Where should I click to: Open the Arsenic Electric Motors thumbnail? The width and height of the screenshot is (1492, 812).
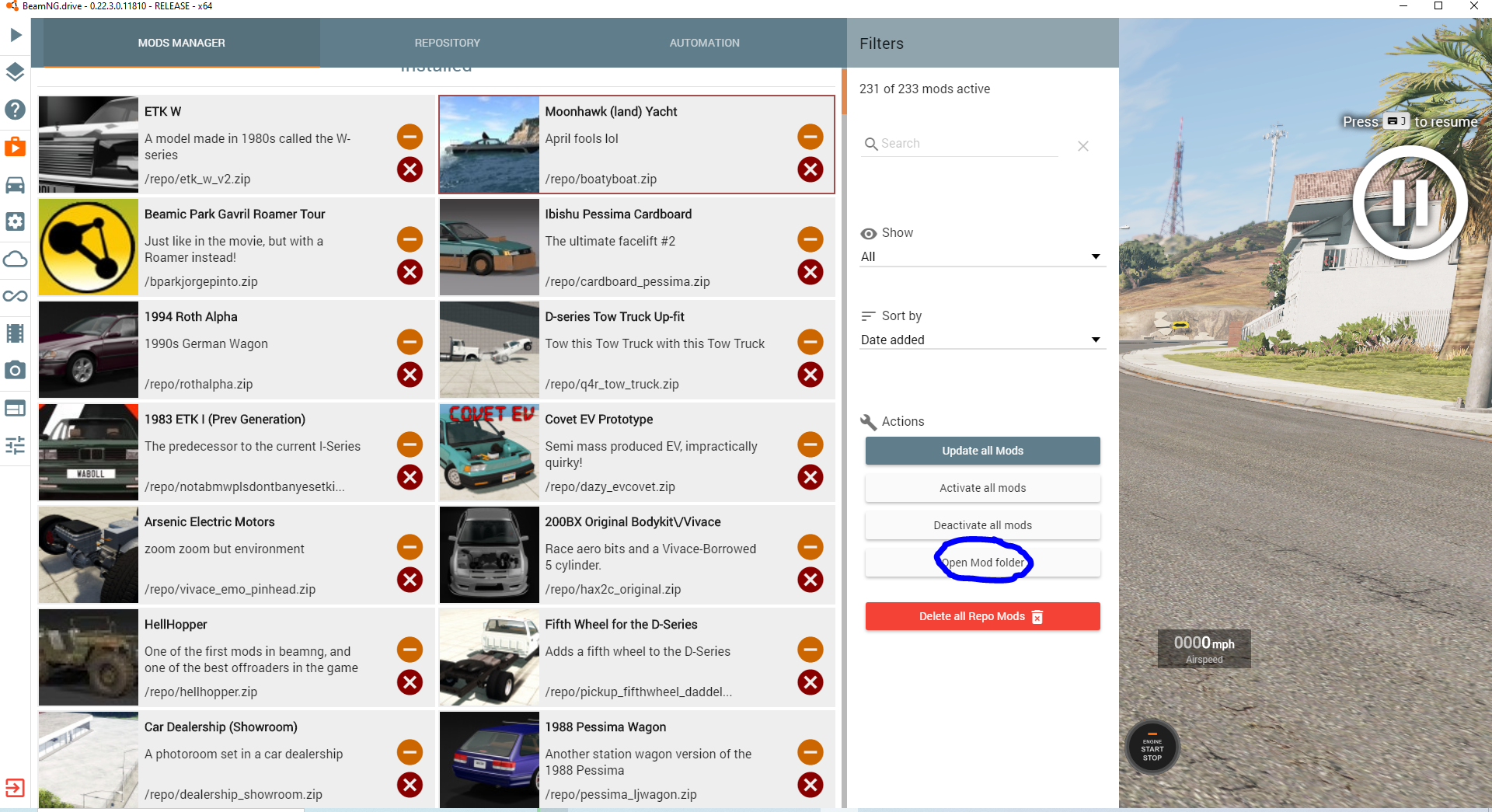[x=89, y=555]
